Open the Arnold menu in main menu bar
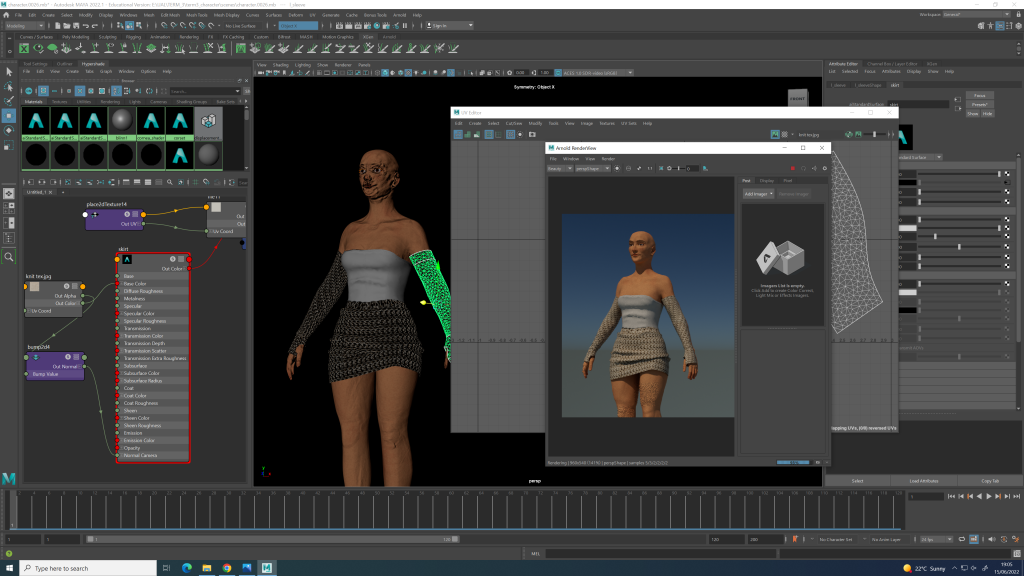This screenshot has width=1024, height=576. click(399, 15)
